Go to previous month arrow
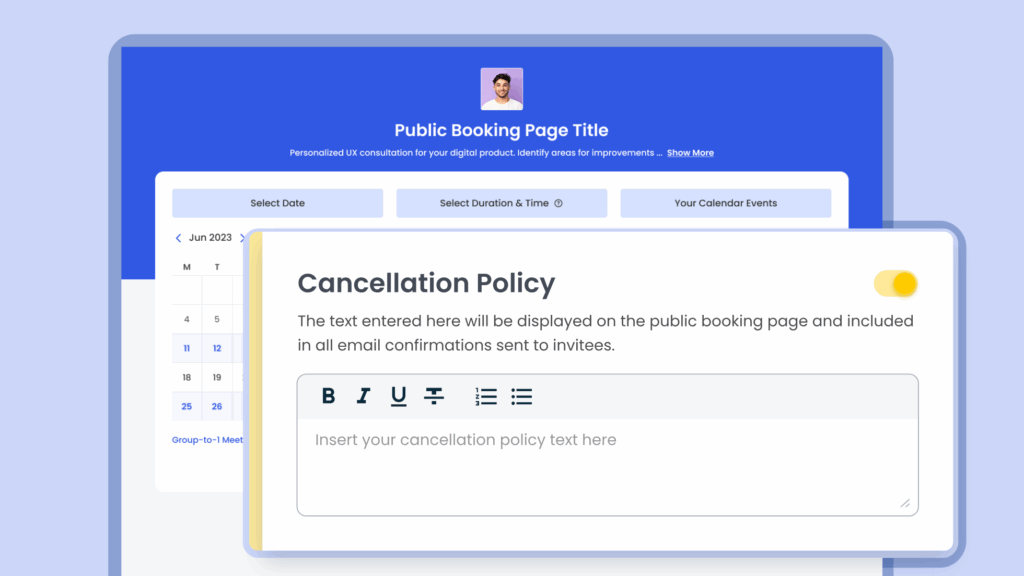Image resolution: width=1024 pixels, height=576 pixels. [x=178, y=238]
